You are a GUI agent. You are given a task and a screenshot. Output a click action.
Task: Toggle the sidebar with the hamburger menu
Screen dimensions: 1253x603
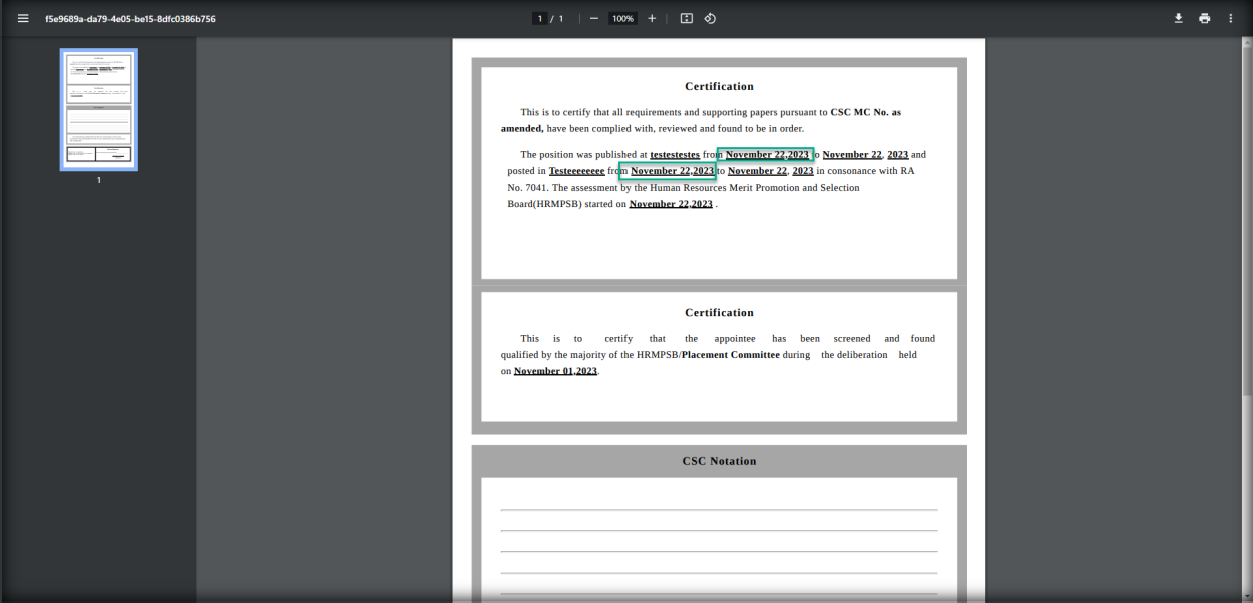tap(23, 18)
